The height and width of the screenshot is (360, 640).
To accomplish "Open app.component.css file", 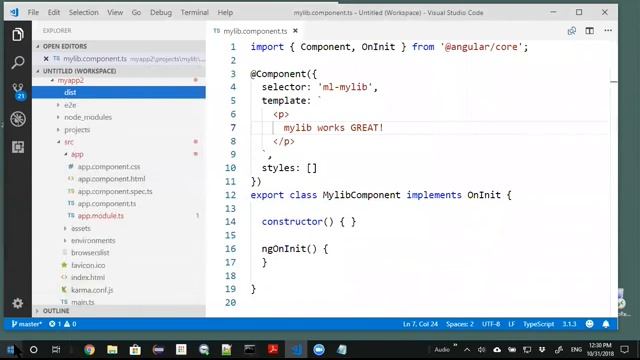I will click(109, 167).
